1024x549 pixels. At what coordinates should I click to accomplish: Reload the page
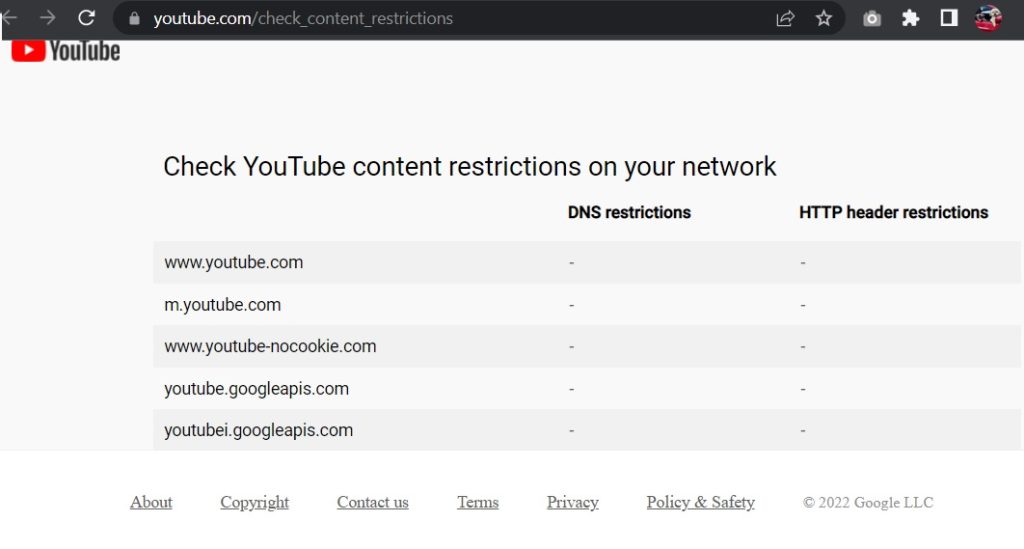point(86,18)
